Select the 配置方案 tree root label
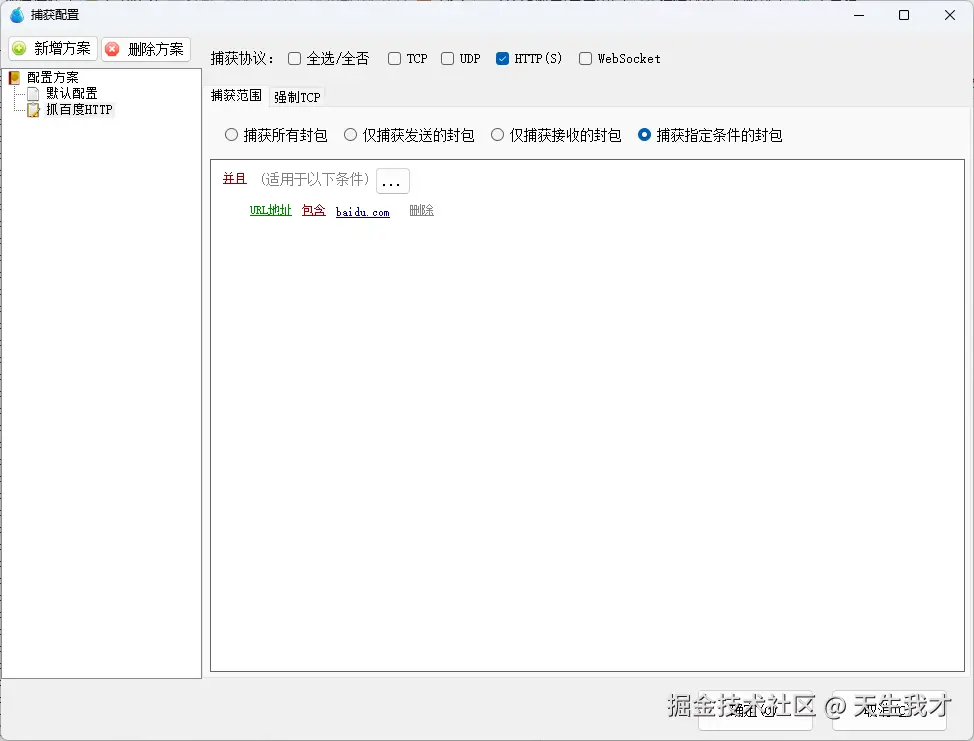 53,78
